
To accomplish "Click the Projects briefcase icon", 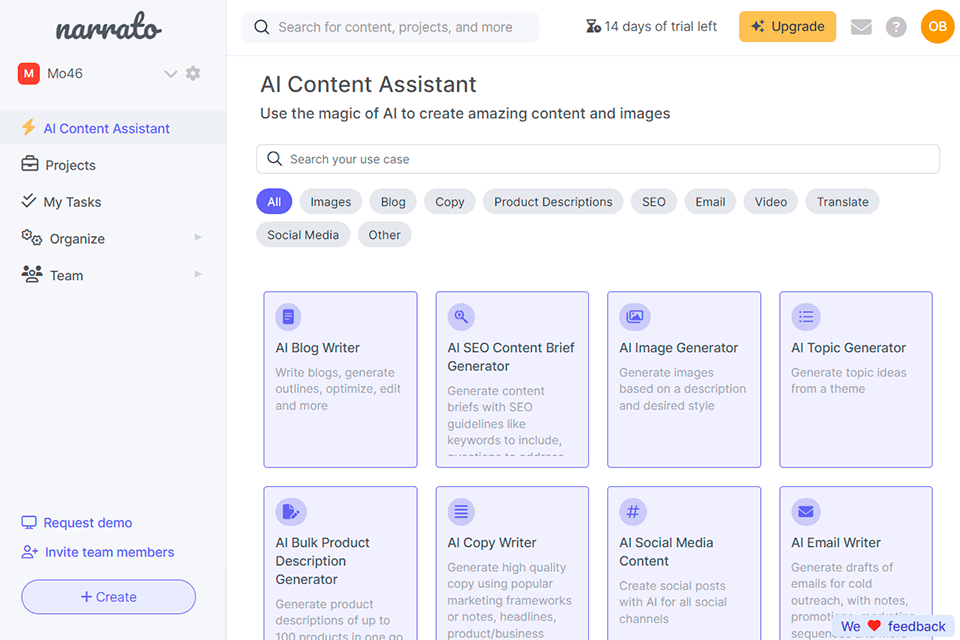I will tap(29, 164).
